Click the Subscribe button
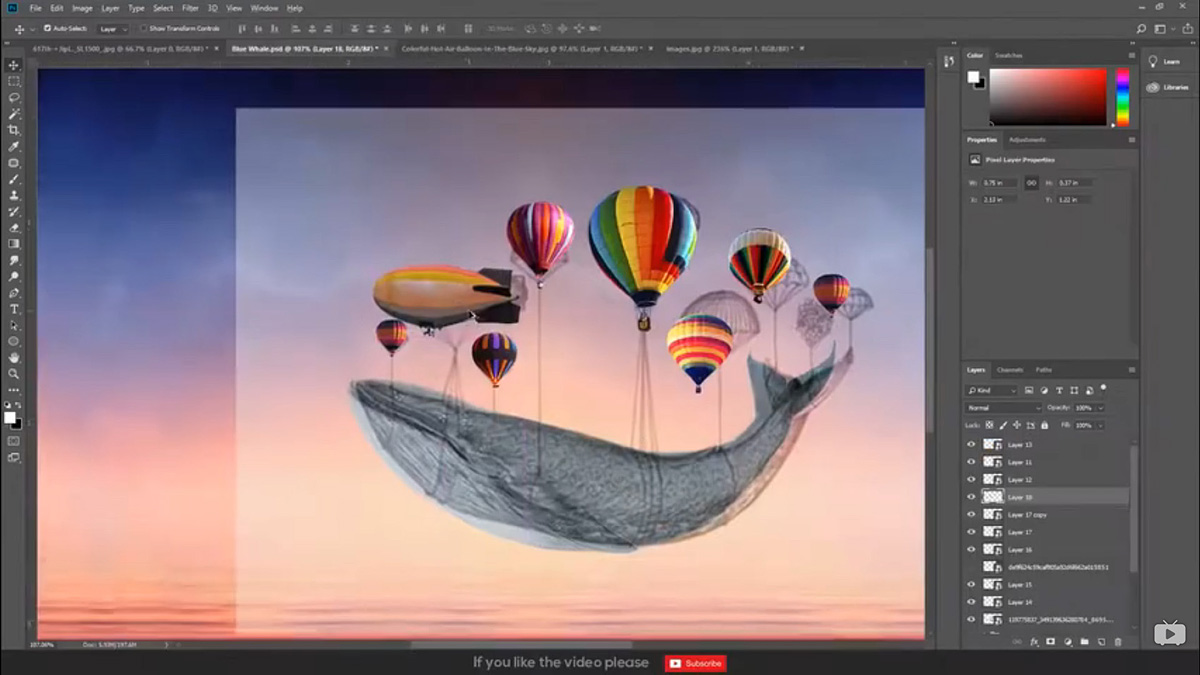The height and width of the screenshot is (675, 1200). click(x=695, y=663)
